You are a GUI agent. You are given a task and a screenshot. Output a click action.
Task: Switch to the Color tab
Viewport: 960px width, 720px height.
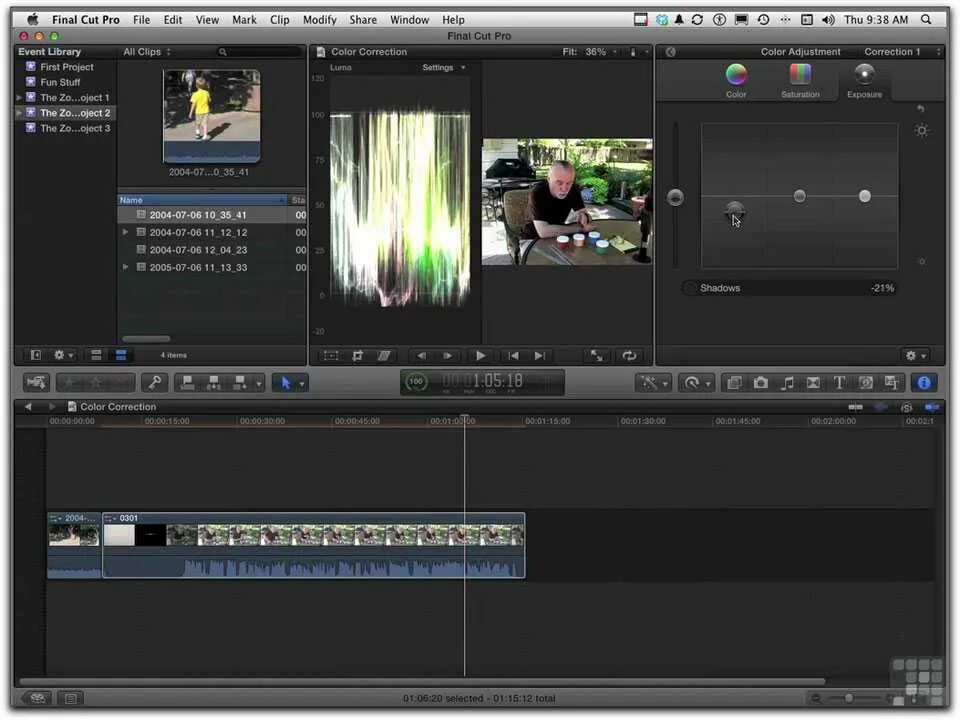pyautogui.click(x=736, y=81)
